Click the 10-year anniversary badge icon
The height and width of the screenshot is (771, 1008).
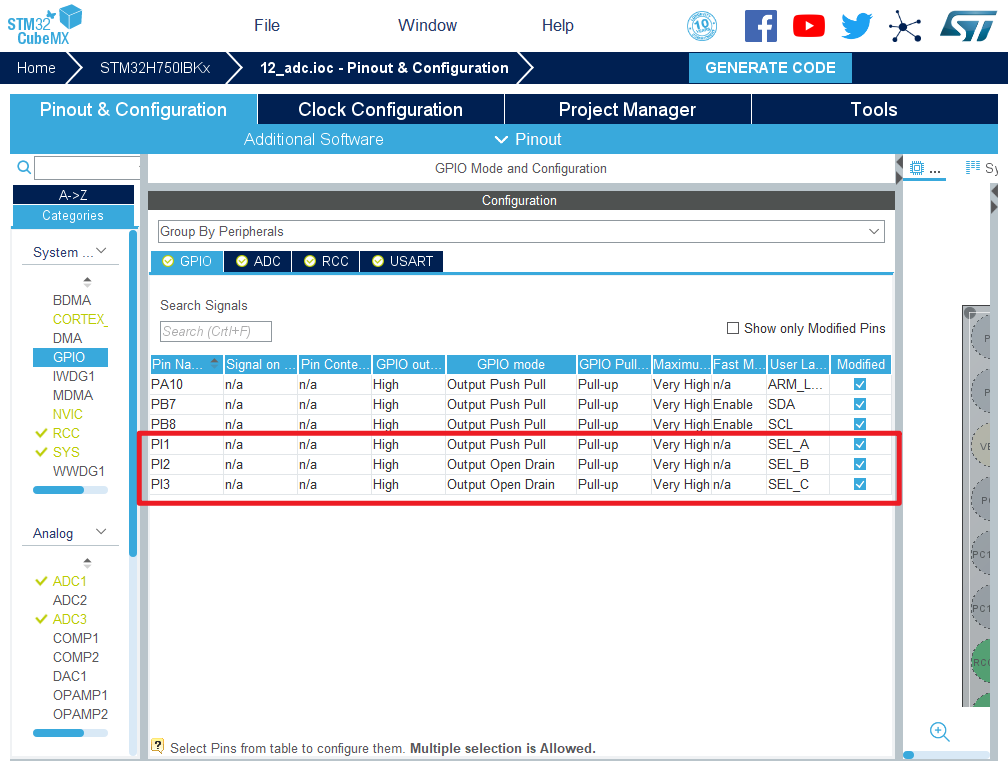pyautogui.click(x=702, y=26)
